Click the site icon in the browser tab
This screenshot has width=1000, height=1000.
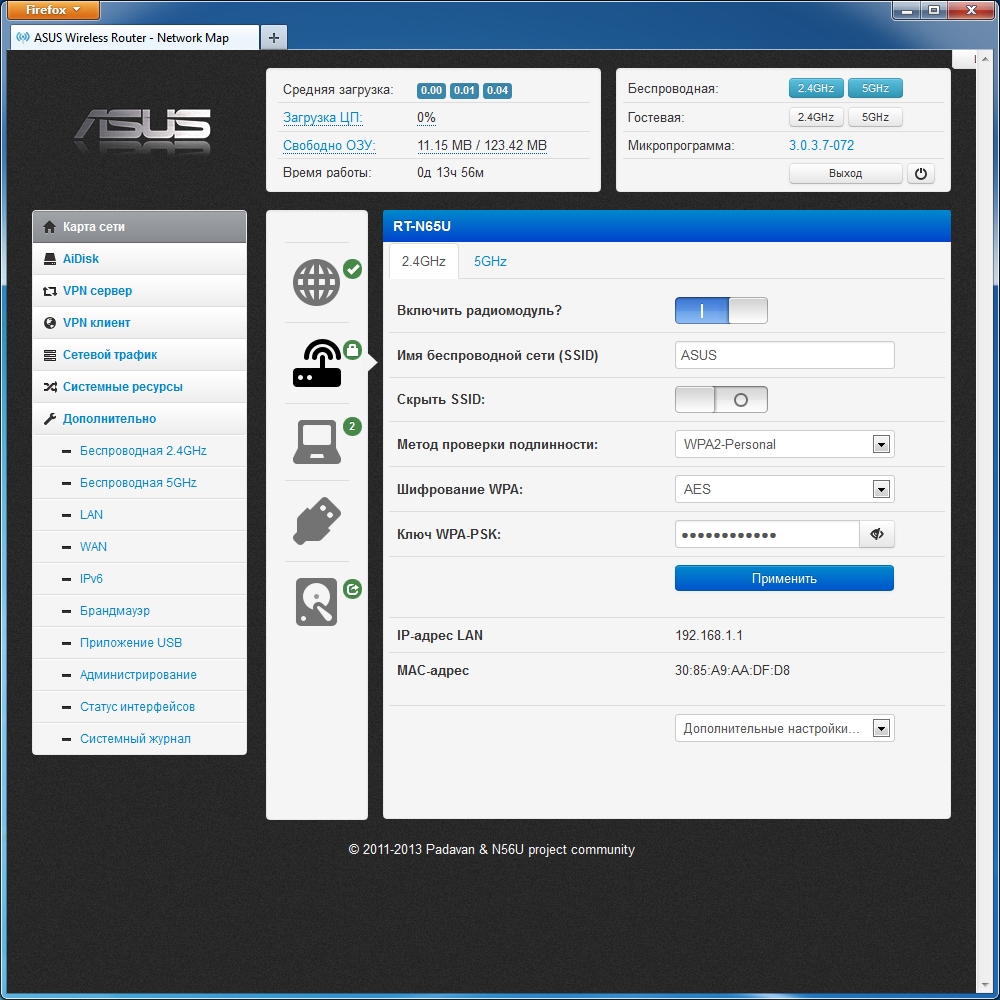click(23, 37)
